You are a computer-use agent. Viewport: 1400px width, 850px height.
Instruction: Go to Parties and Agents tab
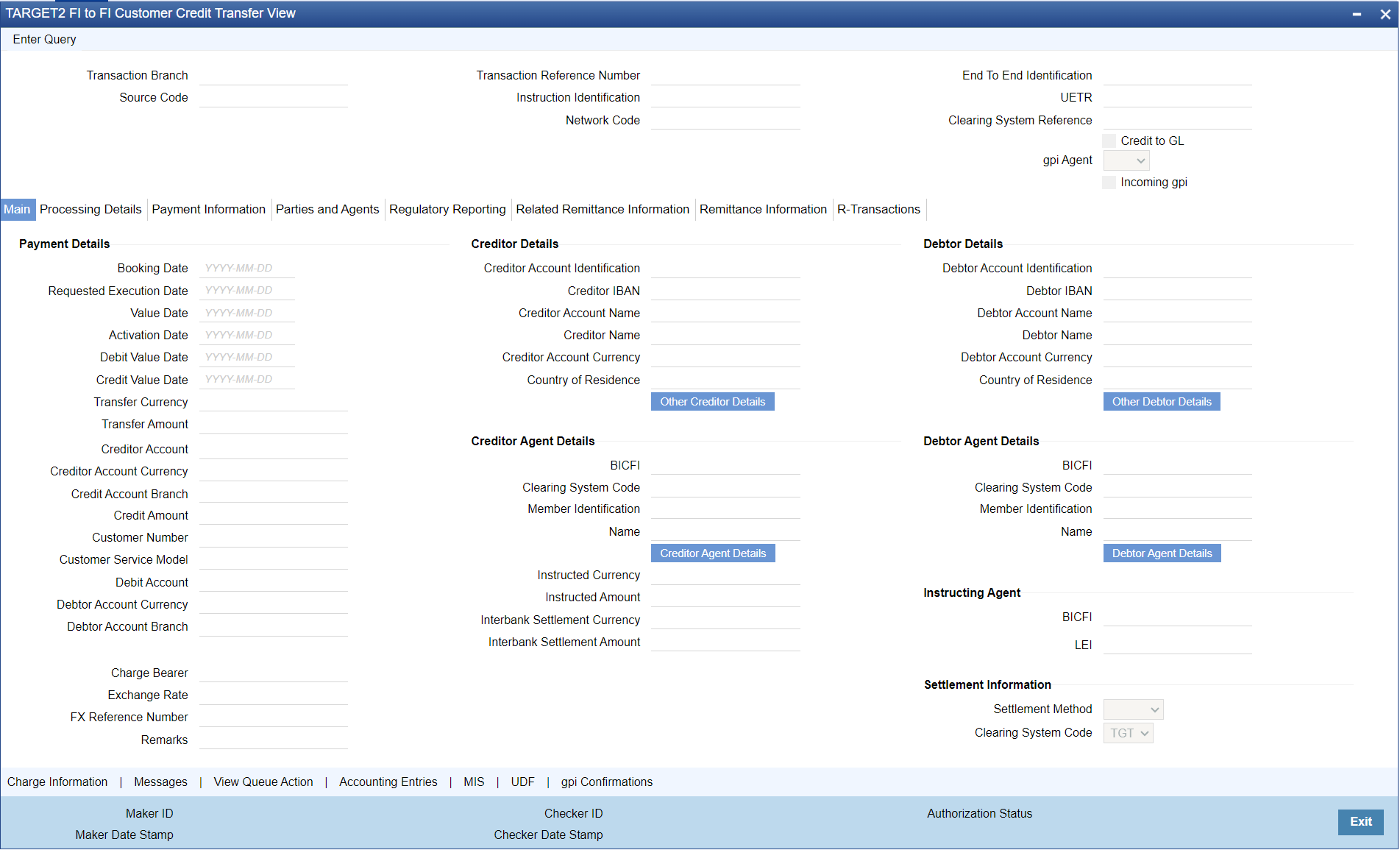coord(327,210)
